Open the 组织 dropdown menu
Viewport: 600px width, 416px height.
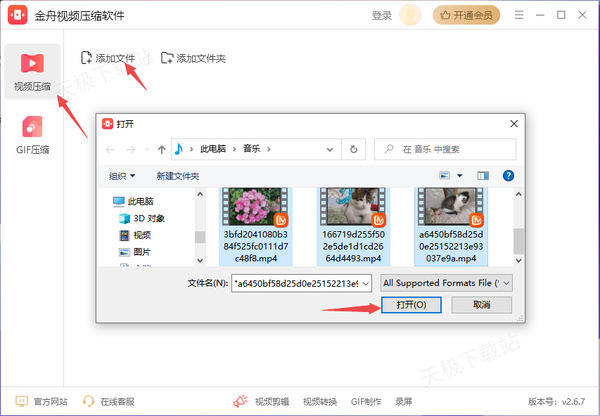[x=122, y=176]
